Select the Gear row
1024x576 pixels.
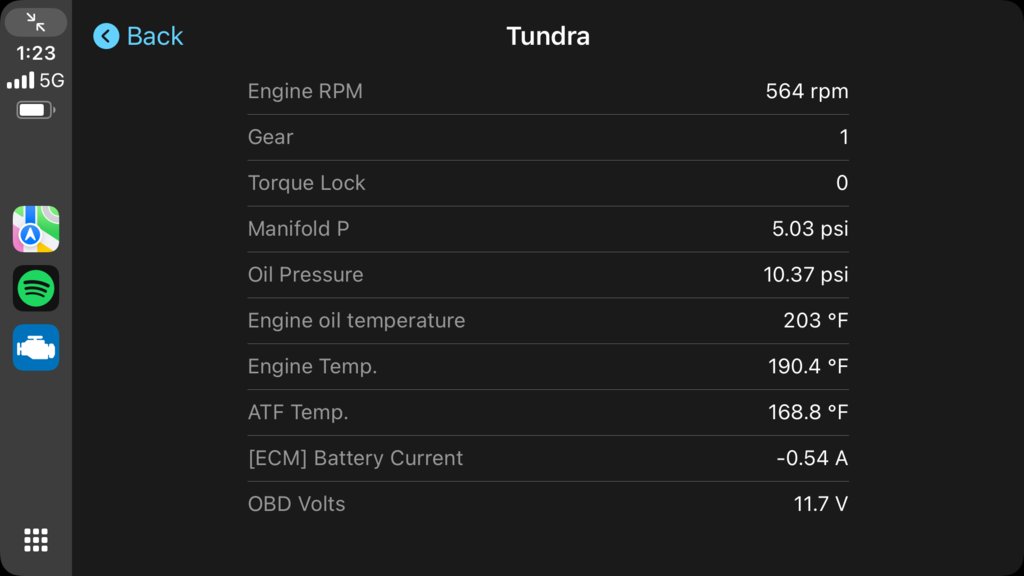(548, 137)
